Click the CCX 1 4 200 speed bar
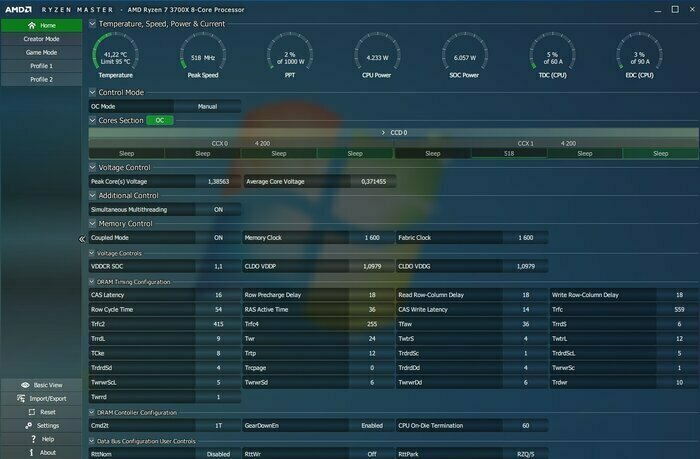700x459 pixels. click(x=547, y=143)
